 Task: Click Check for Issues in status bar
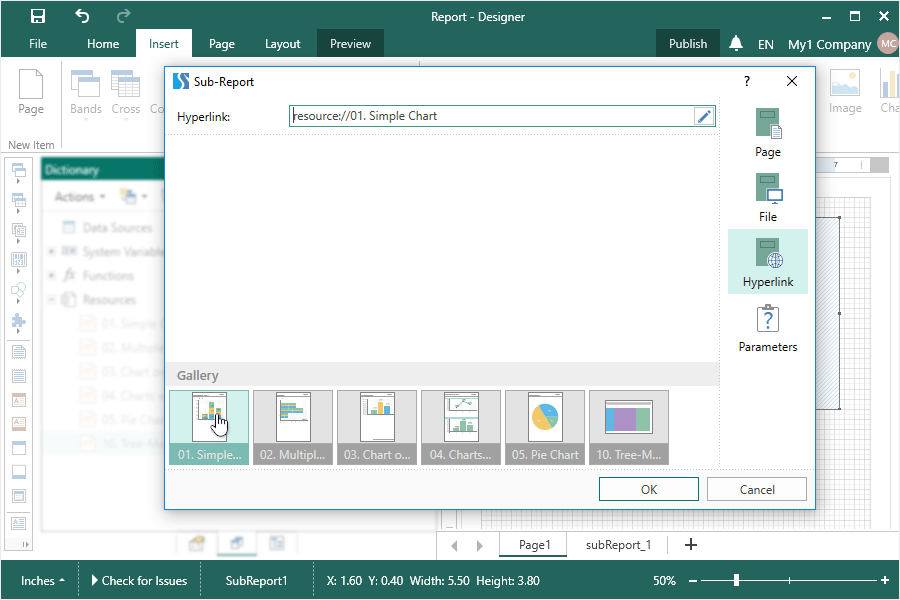click(x=139, y=580)
